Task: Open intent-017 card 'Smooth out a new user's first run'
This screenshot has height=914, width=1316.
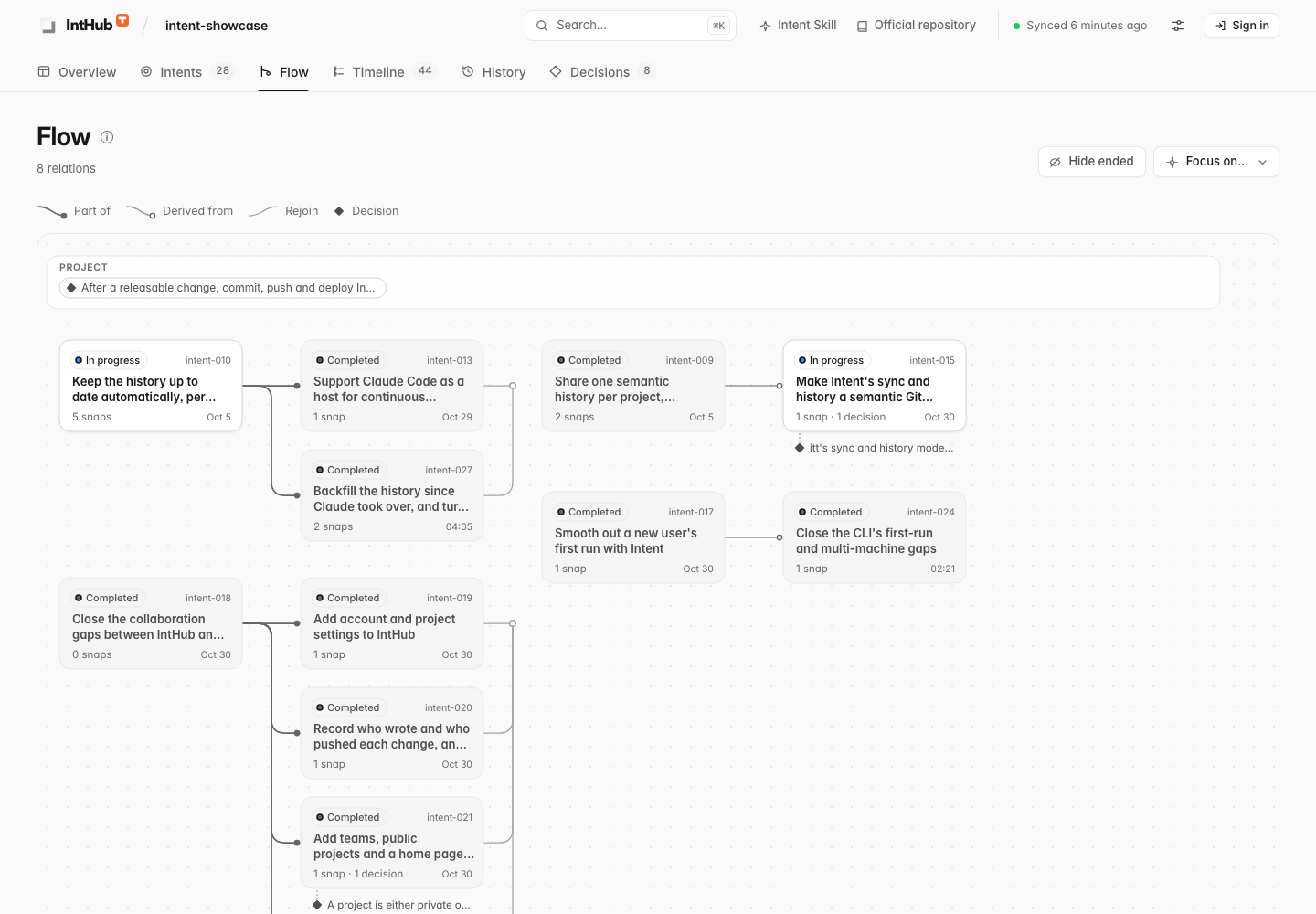Action: 633,537
